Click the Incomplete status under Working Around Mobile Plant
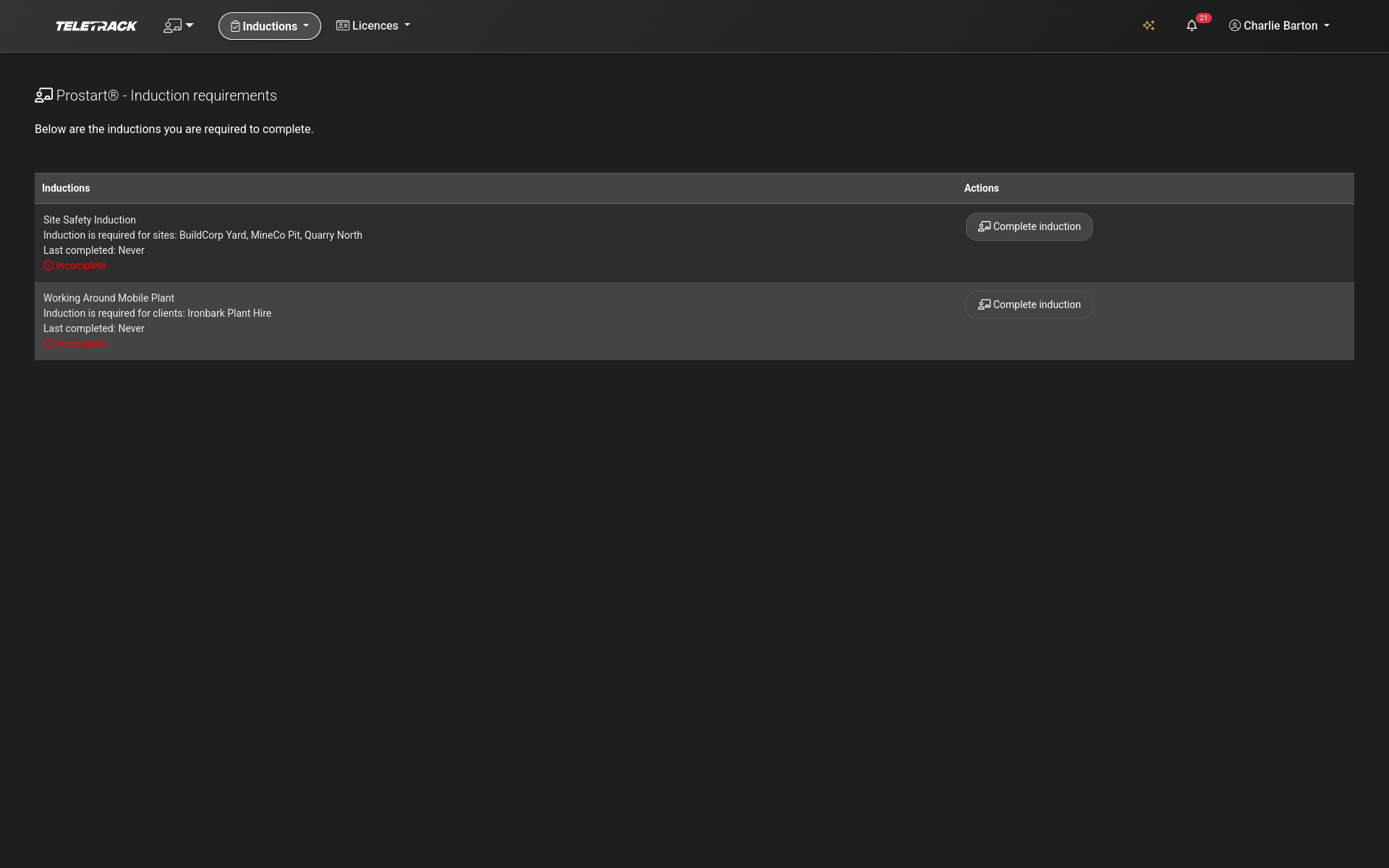This screenshot has height=868, width=1389. [x=75, y=344]
